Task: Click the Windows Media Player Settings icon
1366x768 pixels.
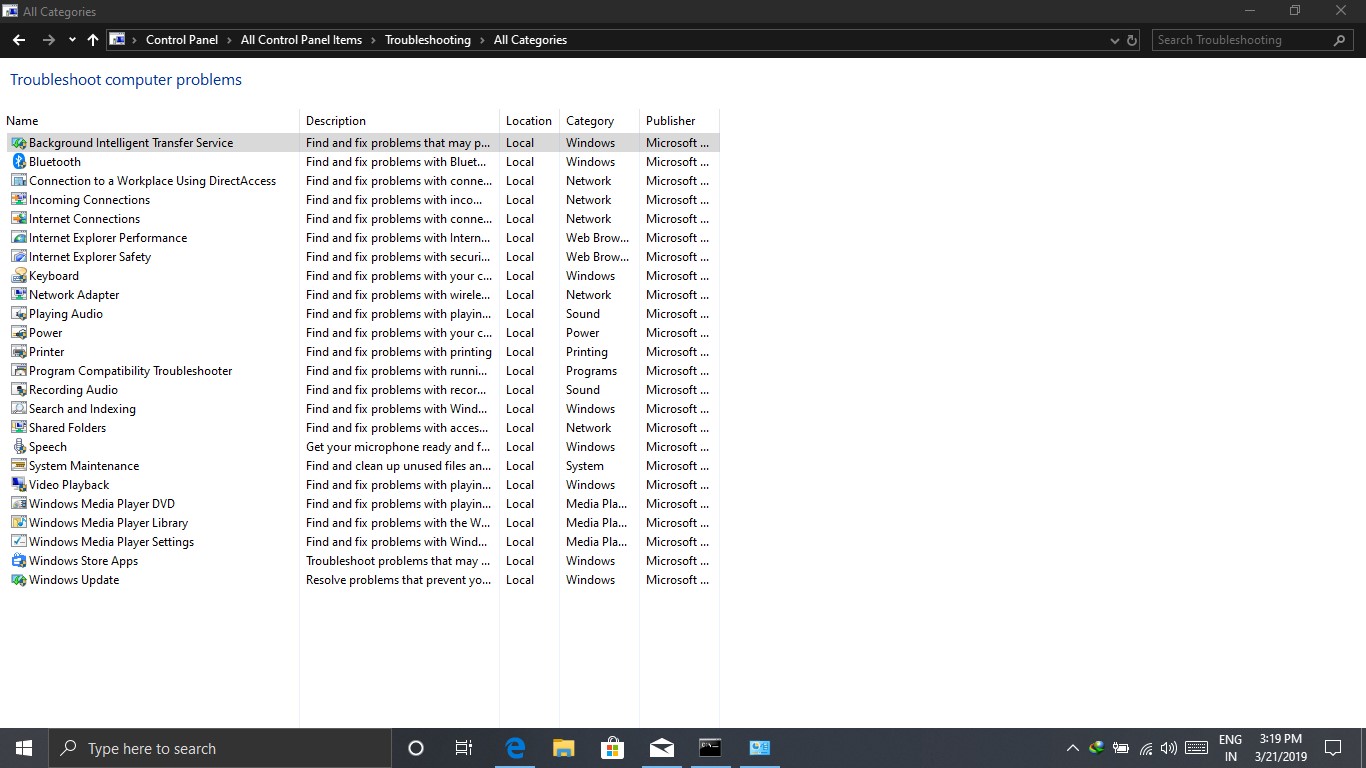Action: point(19,542)
